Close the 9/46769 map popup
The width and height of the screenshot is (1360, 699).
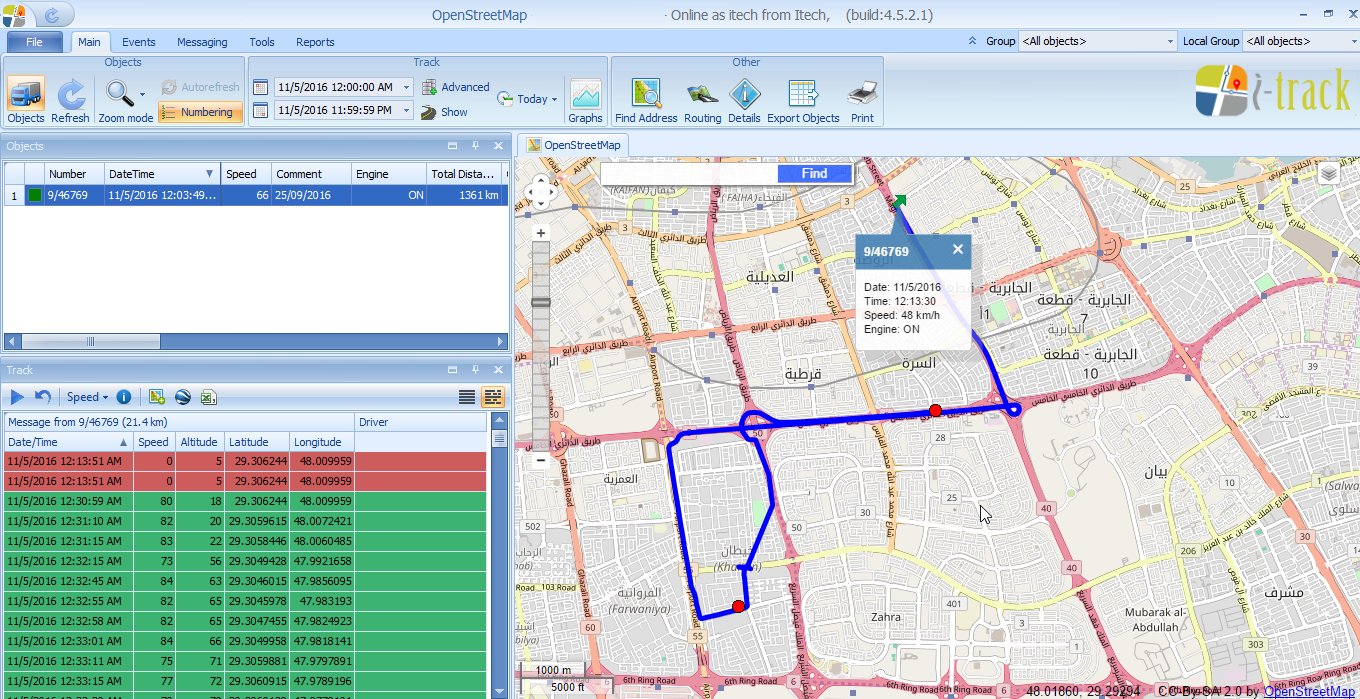[x=958, y=250]
